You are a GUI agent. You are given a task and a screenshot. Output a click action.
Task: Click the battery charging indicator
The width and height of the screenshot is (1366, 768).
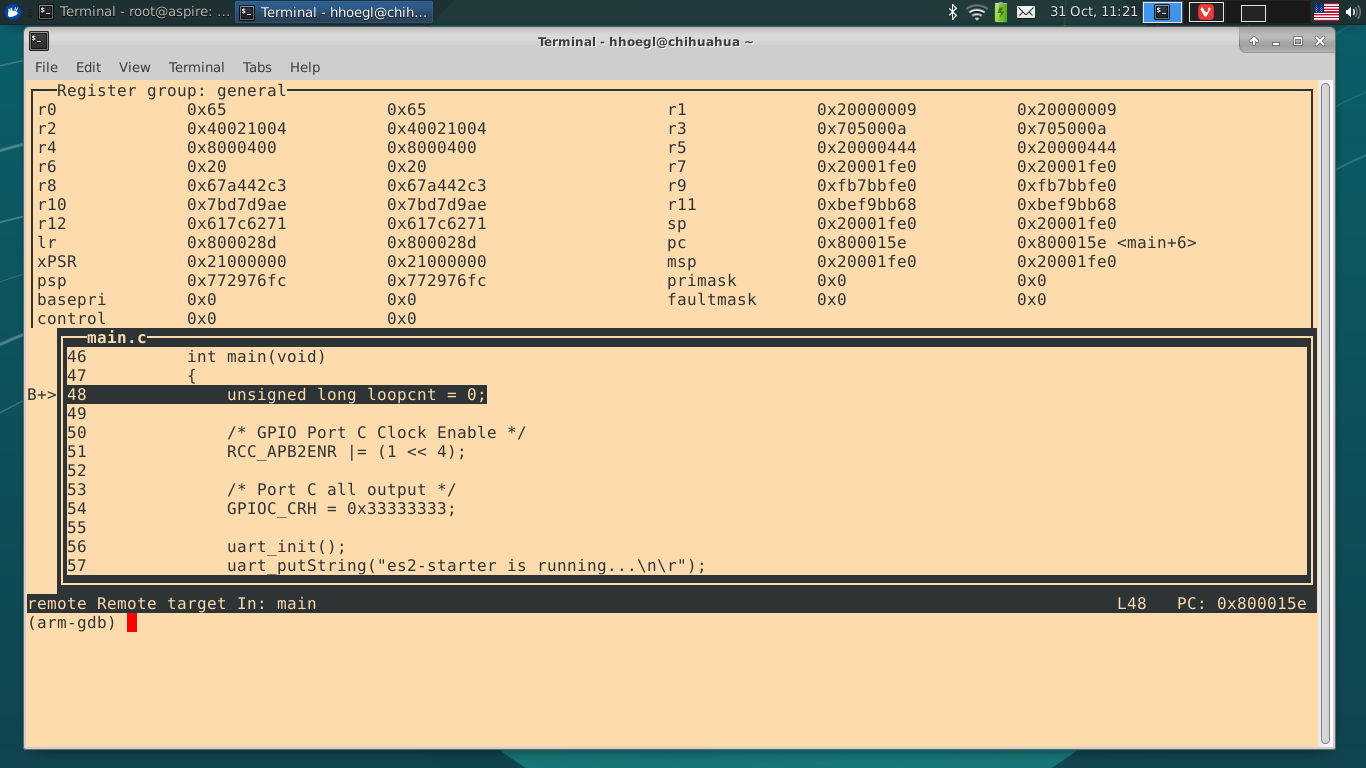1001,12
